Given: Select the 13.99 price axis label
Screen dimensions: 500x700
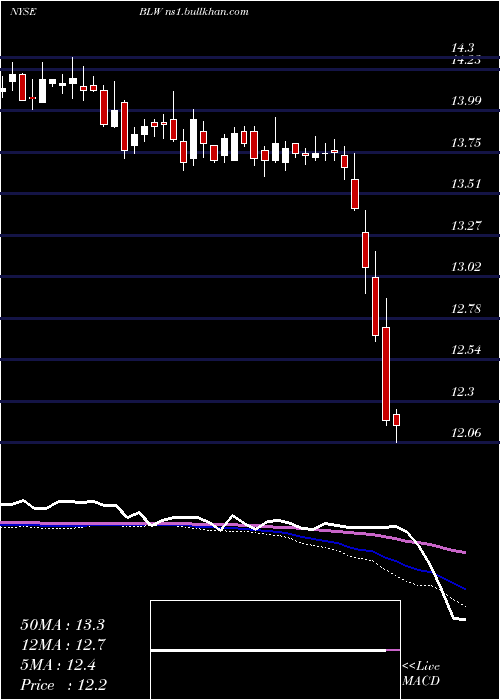Looking at the screenshot, I should tap(467, 101).
